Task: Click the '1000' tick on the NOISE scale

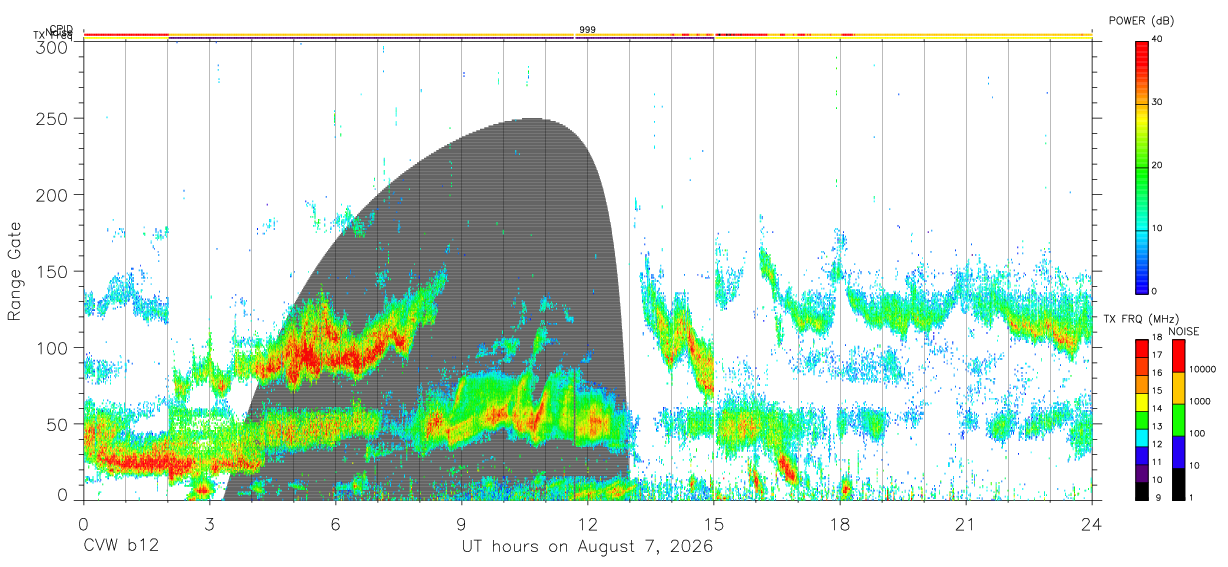Action: pyautogui.click(x=1200, y=401)
